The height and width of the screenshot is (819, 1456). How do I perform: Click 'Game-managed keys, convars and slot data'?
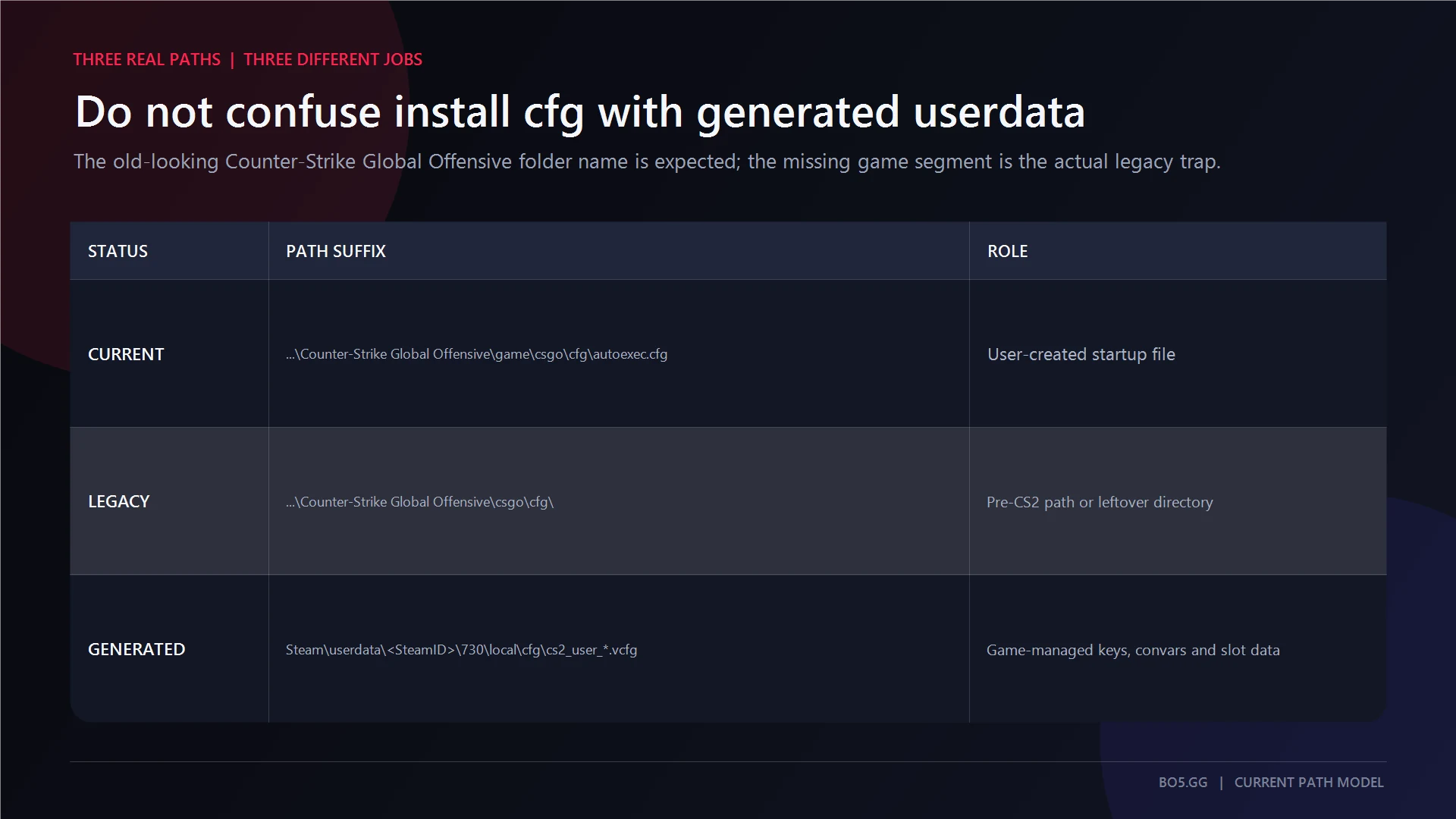pyautogui.click(x=1178, y=649)
